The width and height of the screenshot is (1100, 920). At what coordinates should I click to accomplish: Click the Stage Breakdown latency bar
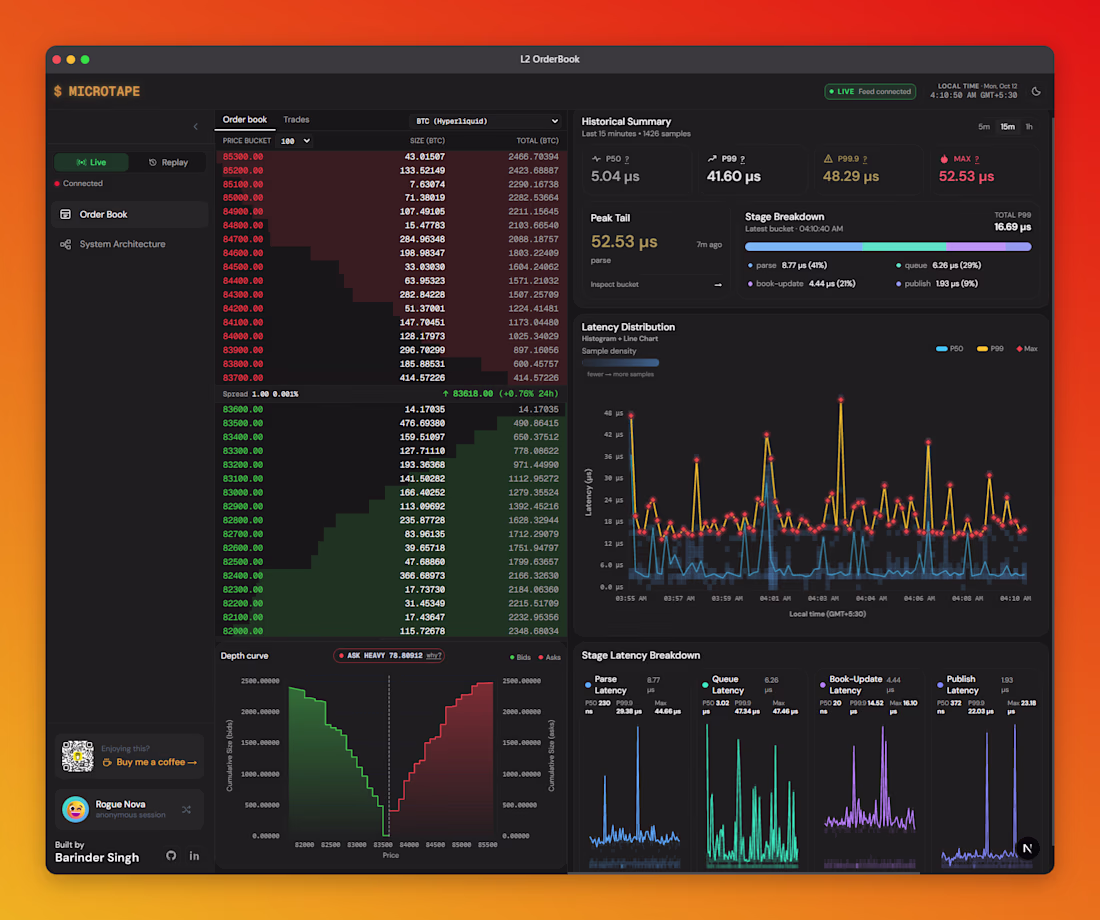[887, 247]
